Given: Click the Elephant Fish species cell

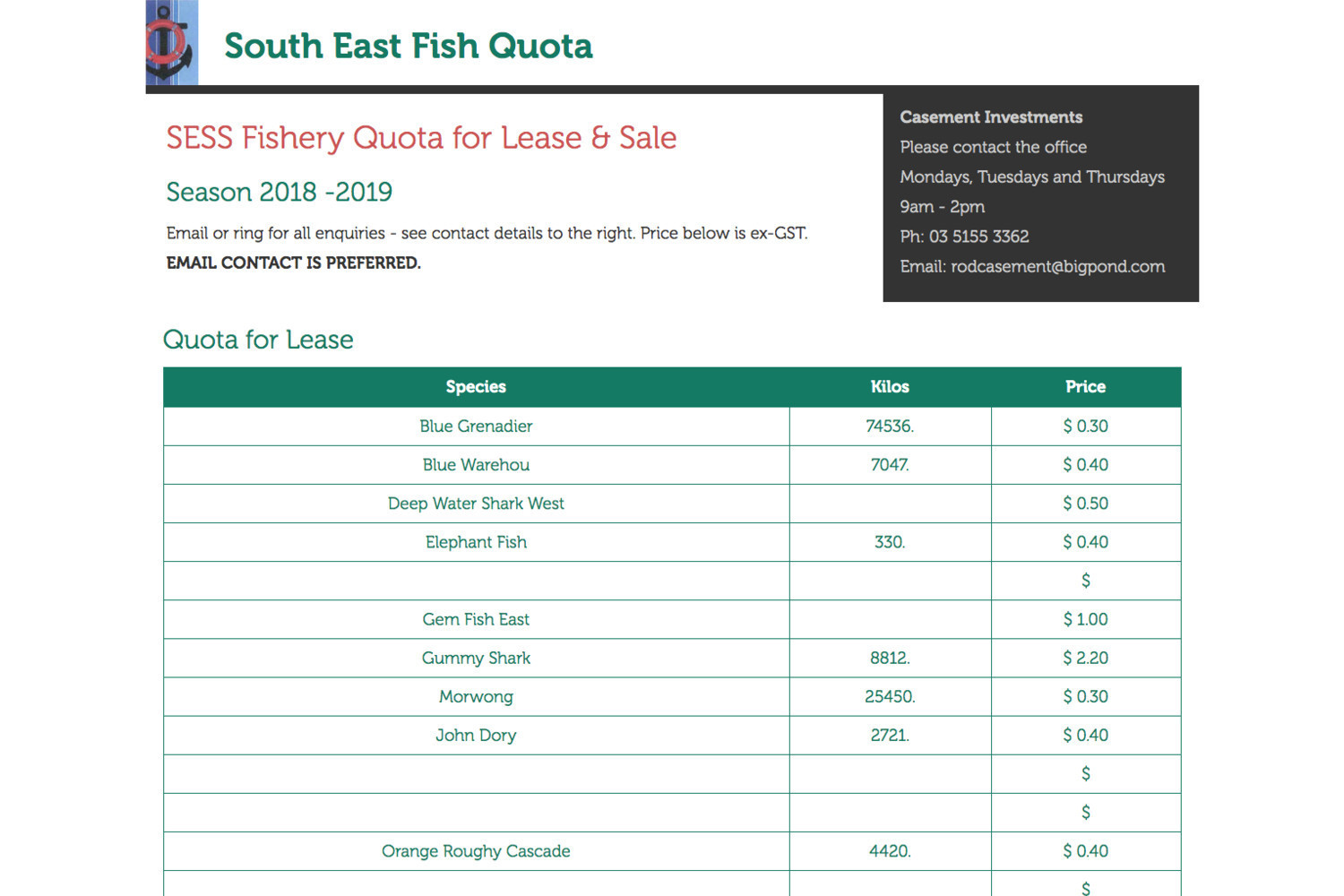Looking at the screenshot, I should [x=476, y=542].
